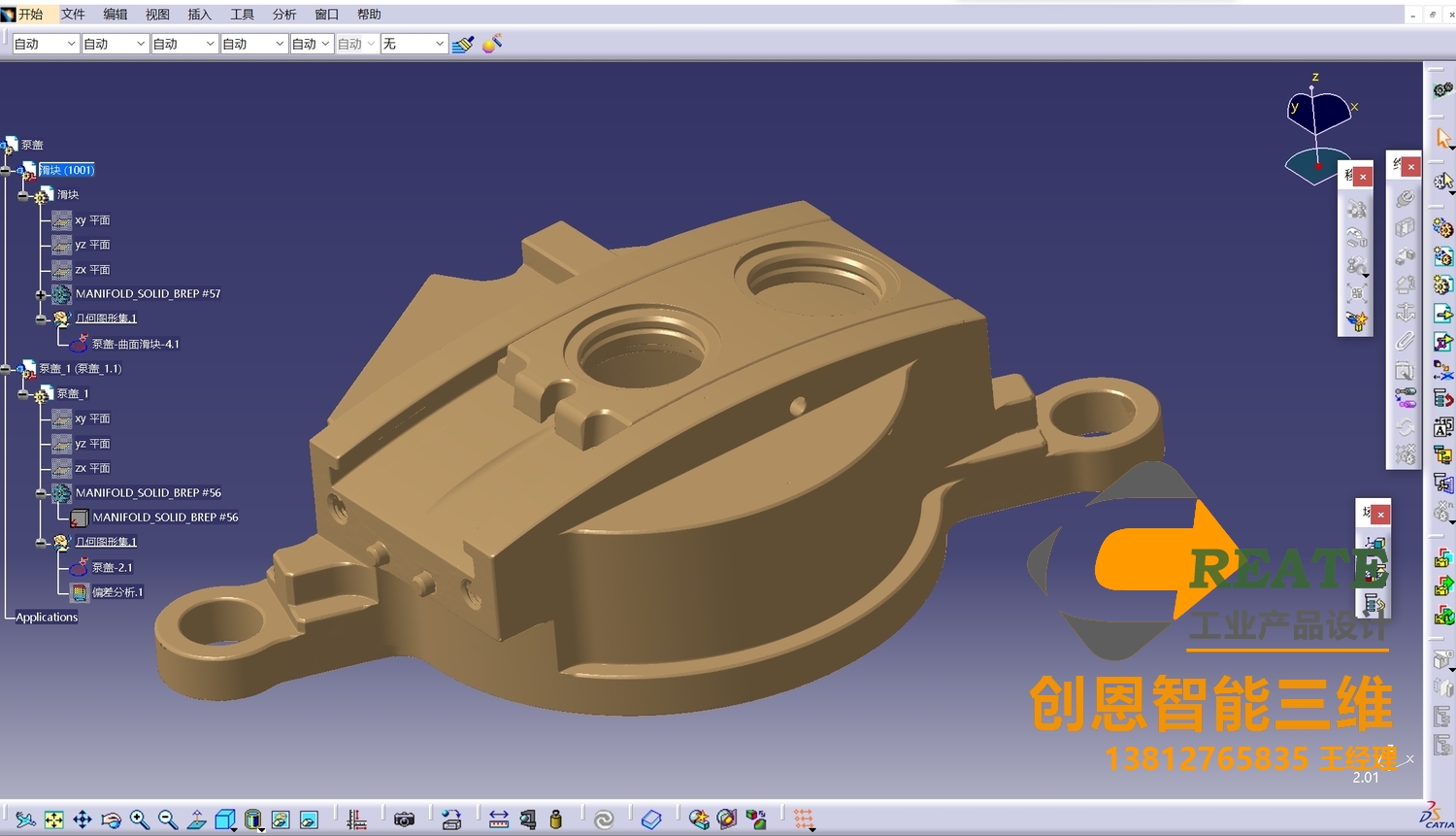The image size is (1456, 836).
Task: Expand the MANIFOLD_SOLID_BREP #57 tree node
Action: [x=41, y=294]
